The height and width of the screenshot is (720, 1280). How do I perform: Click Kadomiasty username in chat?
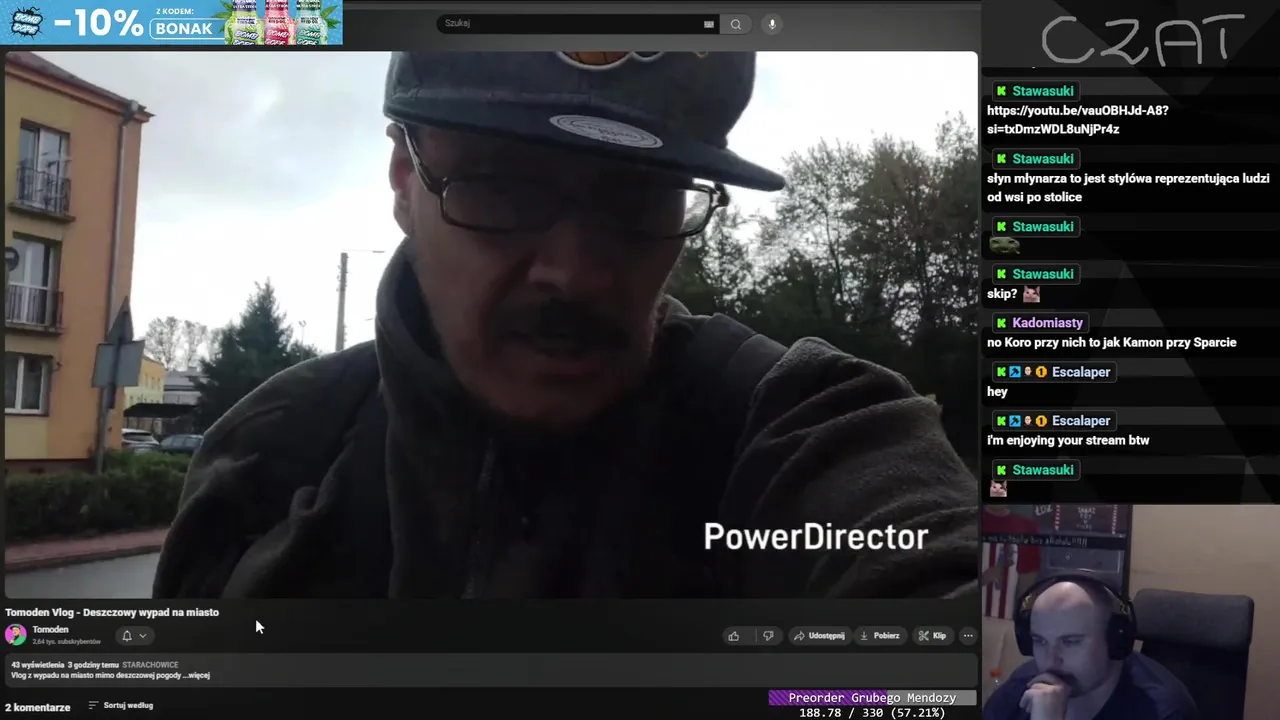pyautogui.click(x=1047, y=323)
